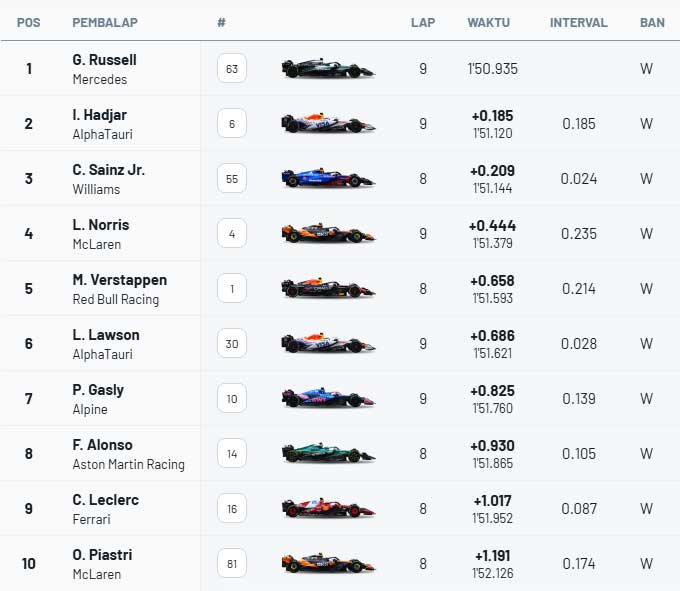Click Leclerc's Ferrari car image
The height and width of the screenshot is (591, 680).
coord(327,509)
